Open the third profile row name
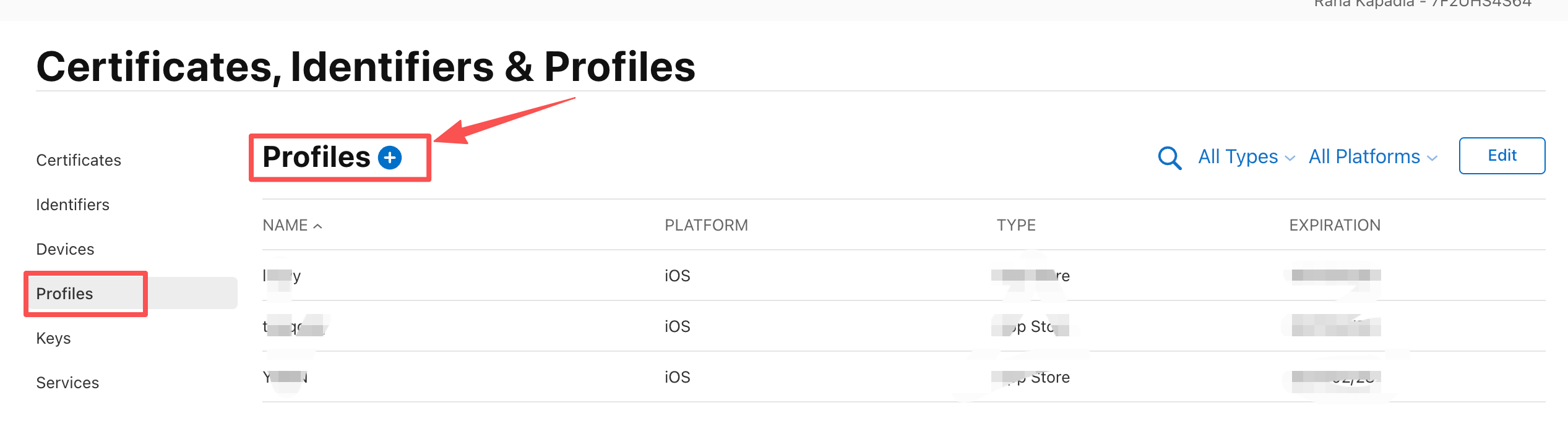Image resolution: width=1568 pixels, height=429 pixels. [x=285, y=377]
